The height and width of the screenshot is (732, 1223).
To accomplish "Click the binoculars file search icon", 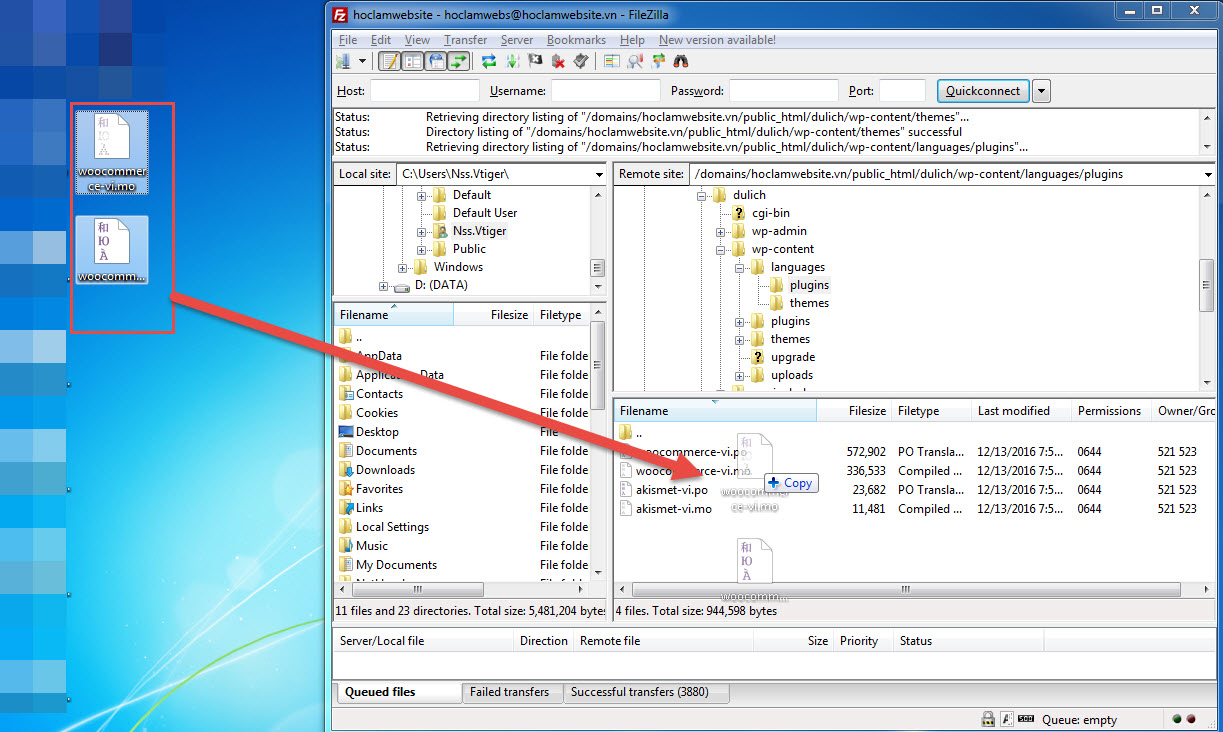I will (682, 62).
